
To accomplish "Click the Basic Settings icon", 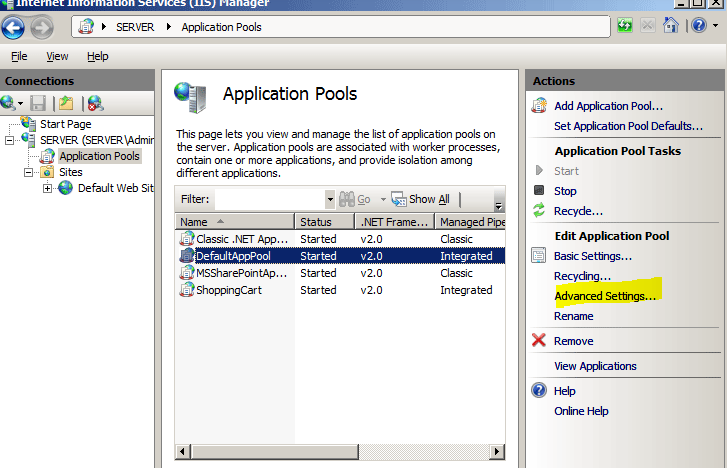I will click(539, 256).
